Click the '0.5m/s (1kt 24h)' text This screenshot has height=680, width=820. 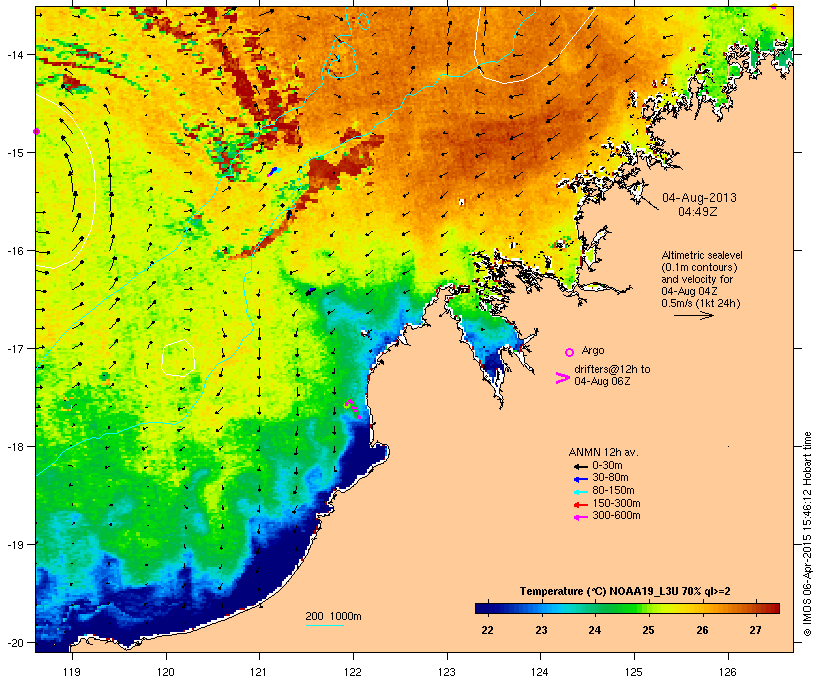click(x=701, y=303)
